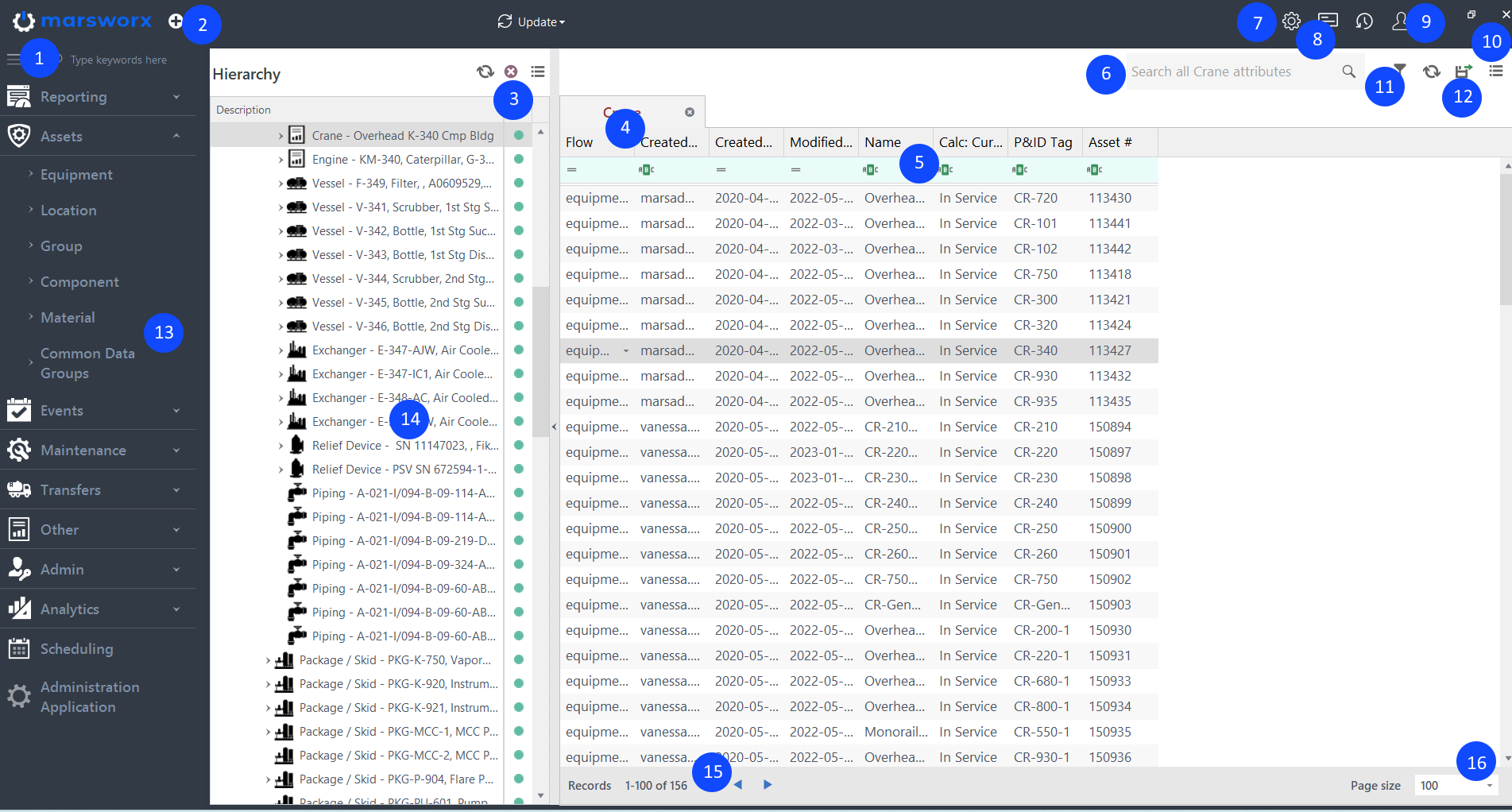Click the Calc: Cur... column header
Image resolution: width=1512 pixels, height=812 pixels.
(970, 142)
